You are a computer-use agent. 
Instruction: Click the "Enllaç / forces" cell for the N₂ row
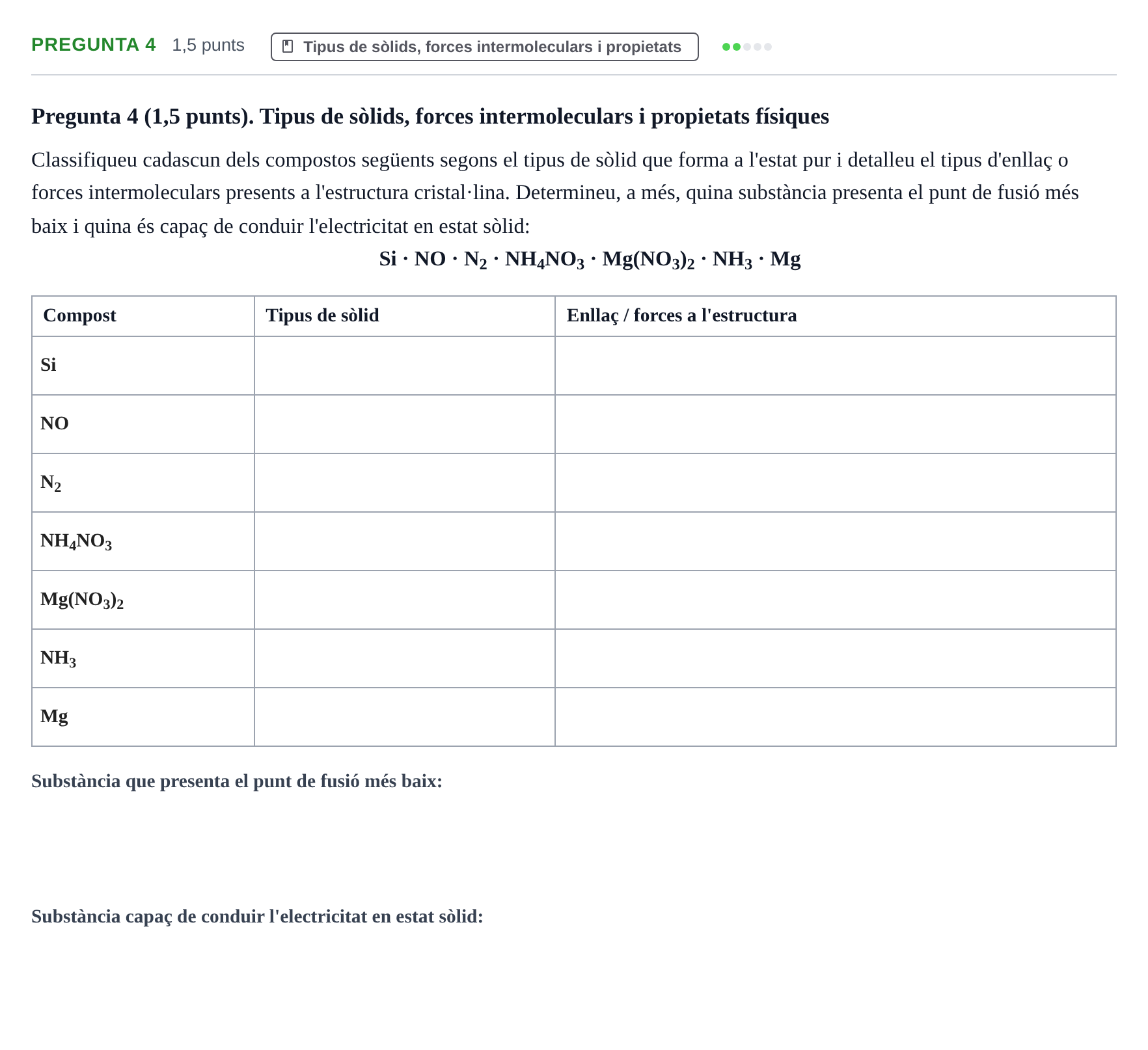[836, 483]
